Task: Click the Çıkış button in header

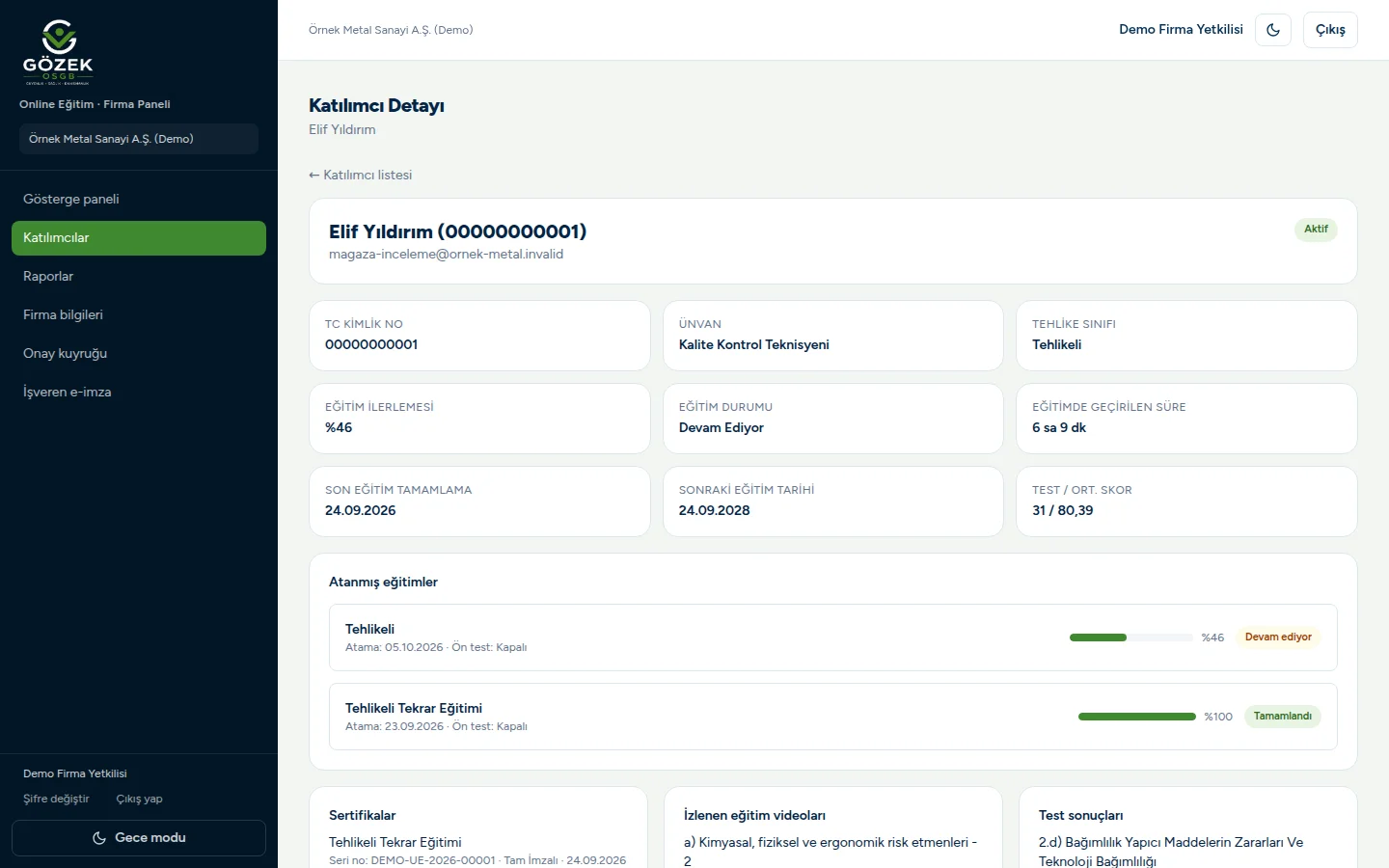Action: (x=1330, y=30)
